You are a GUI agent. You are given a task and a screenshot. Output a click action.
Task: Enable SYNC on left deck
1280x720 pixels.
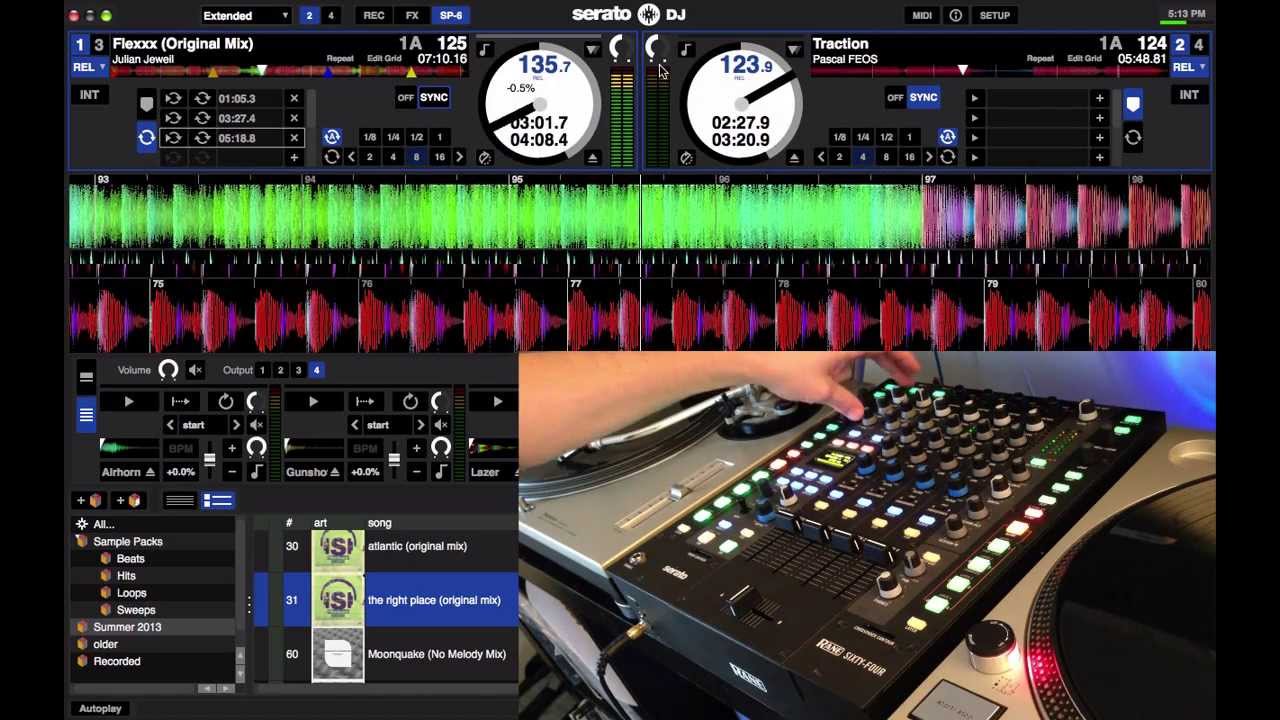point(434,98)
